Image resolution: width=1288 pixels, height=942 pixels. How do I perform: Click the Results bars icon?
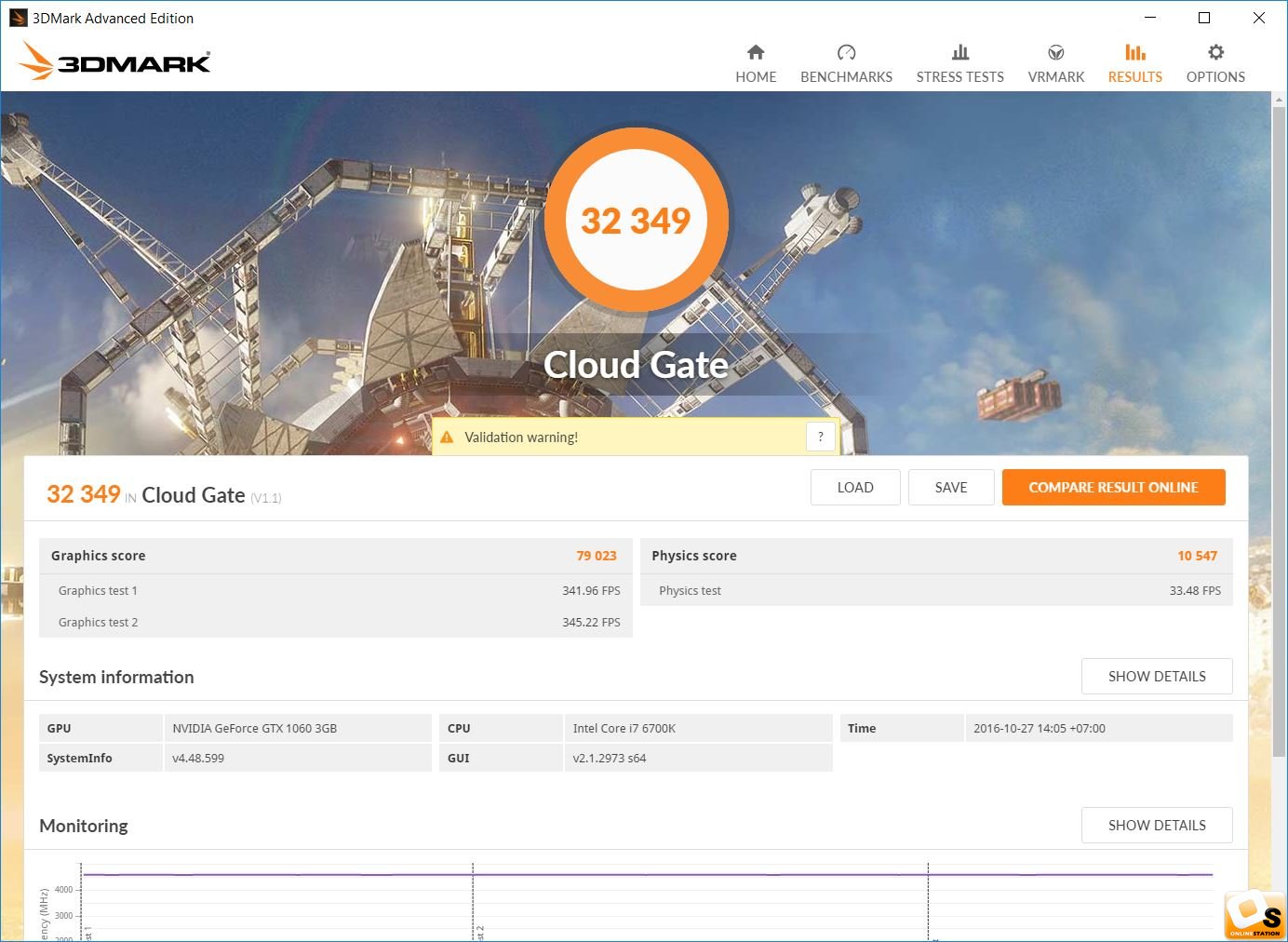tap(1135, 52)
